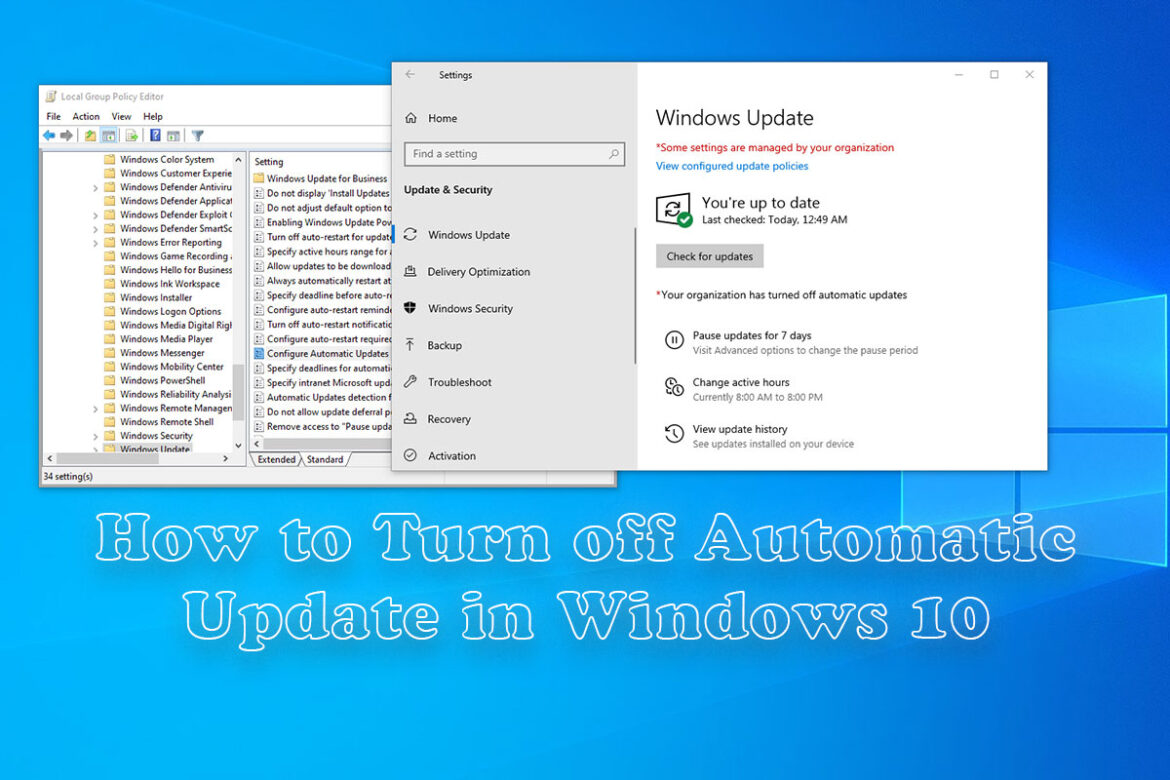The height and width of the screenshot is (780, 1170).
Task: Click the Backup icon in the sidebar
Action: point(410,345)
